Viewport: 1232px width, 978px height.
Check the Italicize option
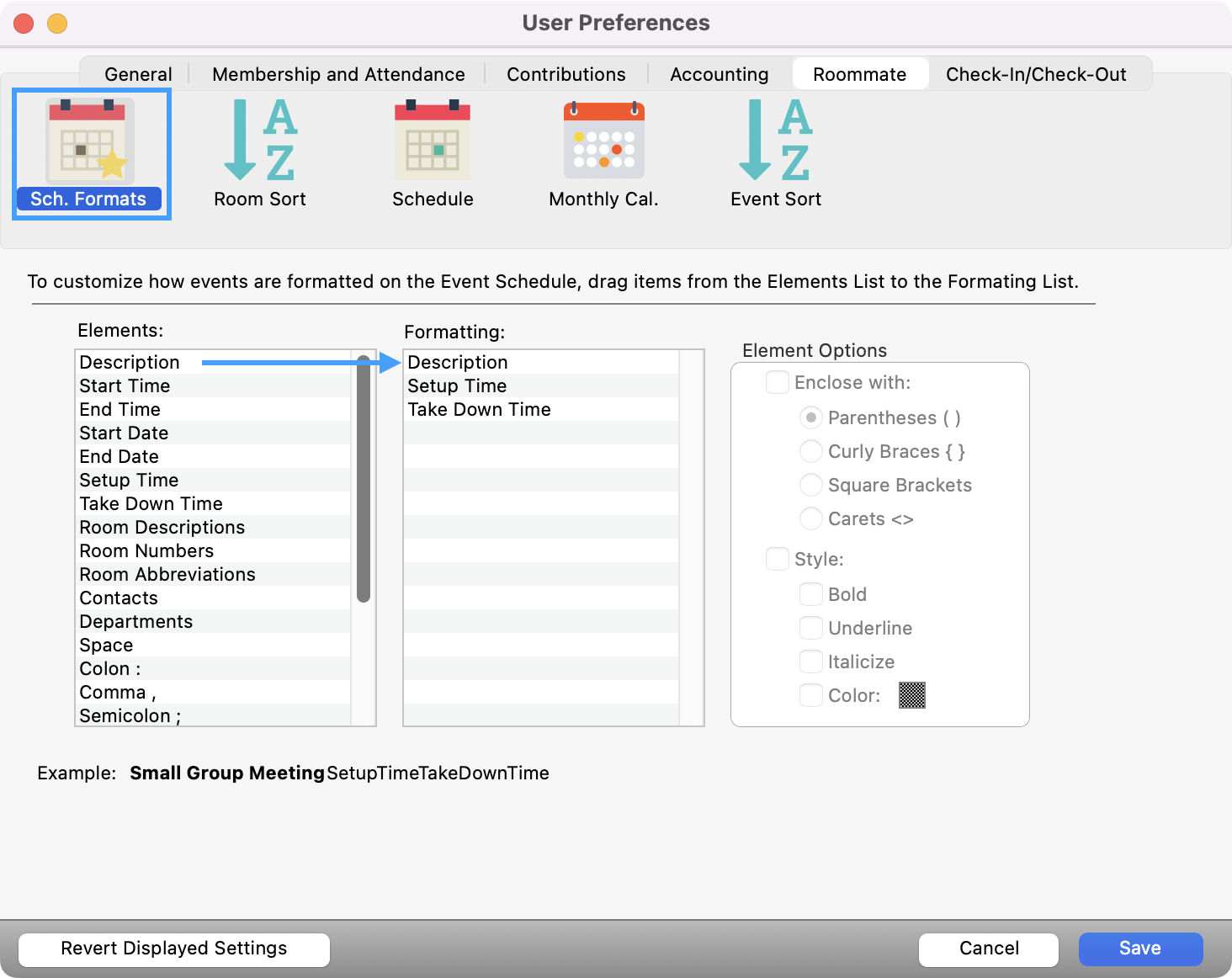[x=811, y=662]
